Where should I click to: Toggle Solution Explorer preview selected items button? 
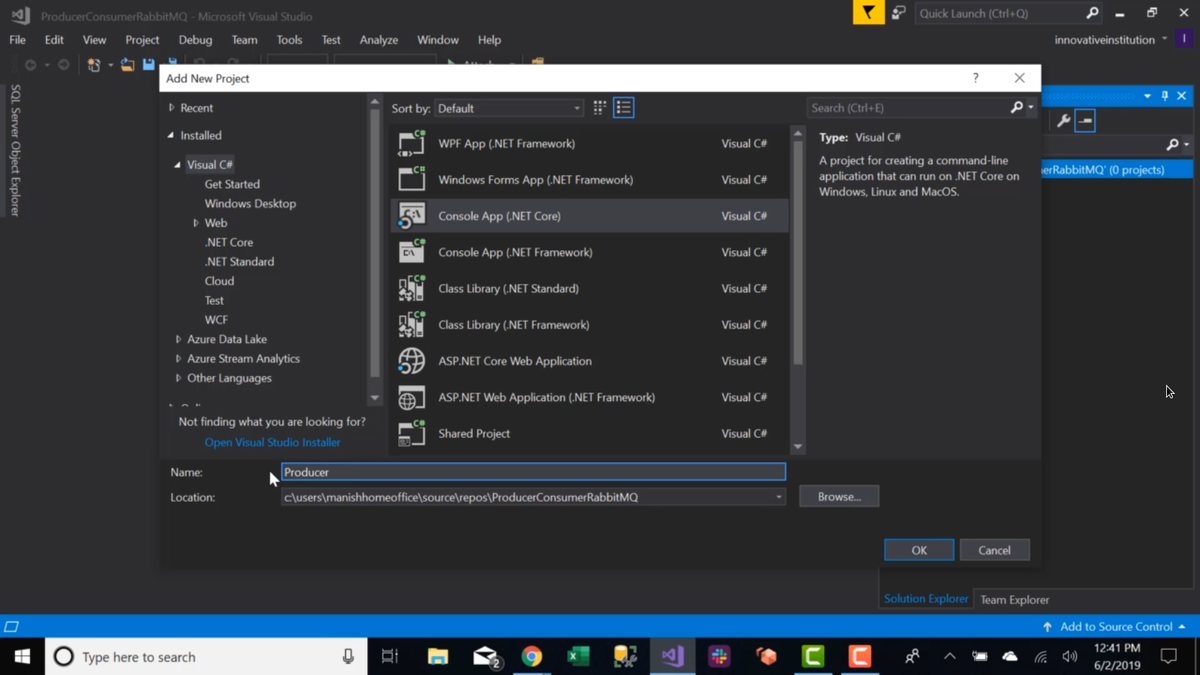click(1085, 121)
